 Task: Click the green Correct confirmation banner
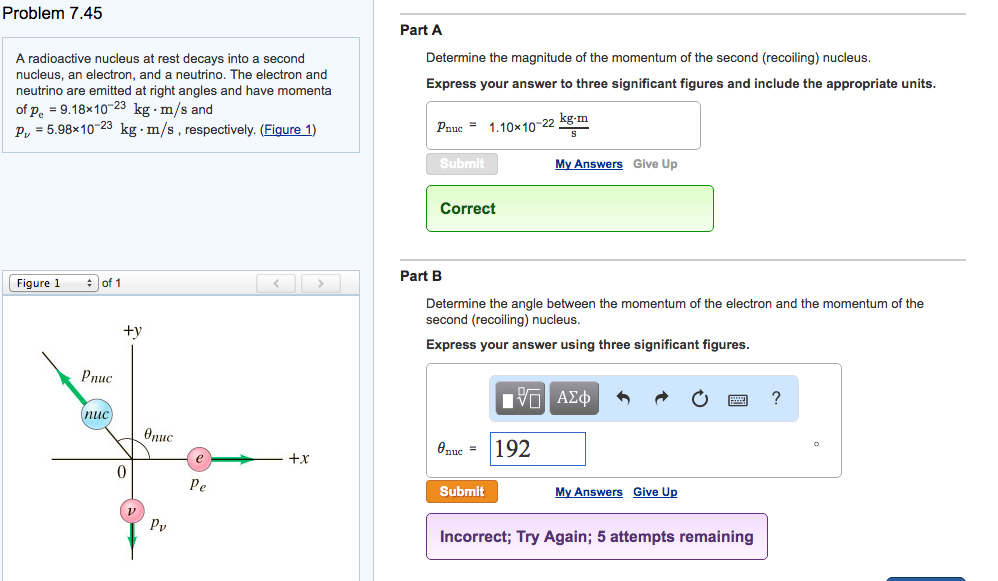coord(569,208)
